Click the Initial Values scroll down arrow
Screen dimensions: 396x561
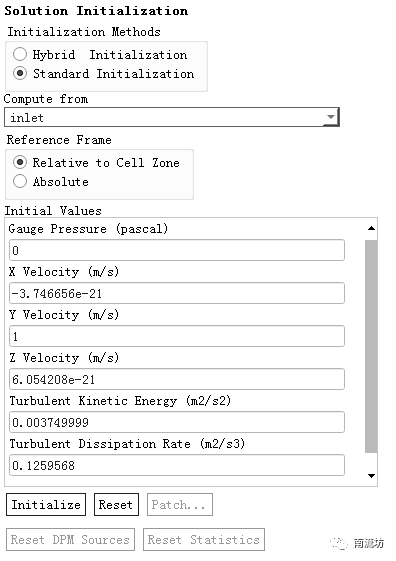[x=371, y=475]
